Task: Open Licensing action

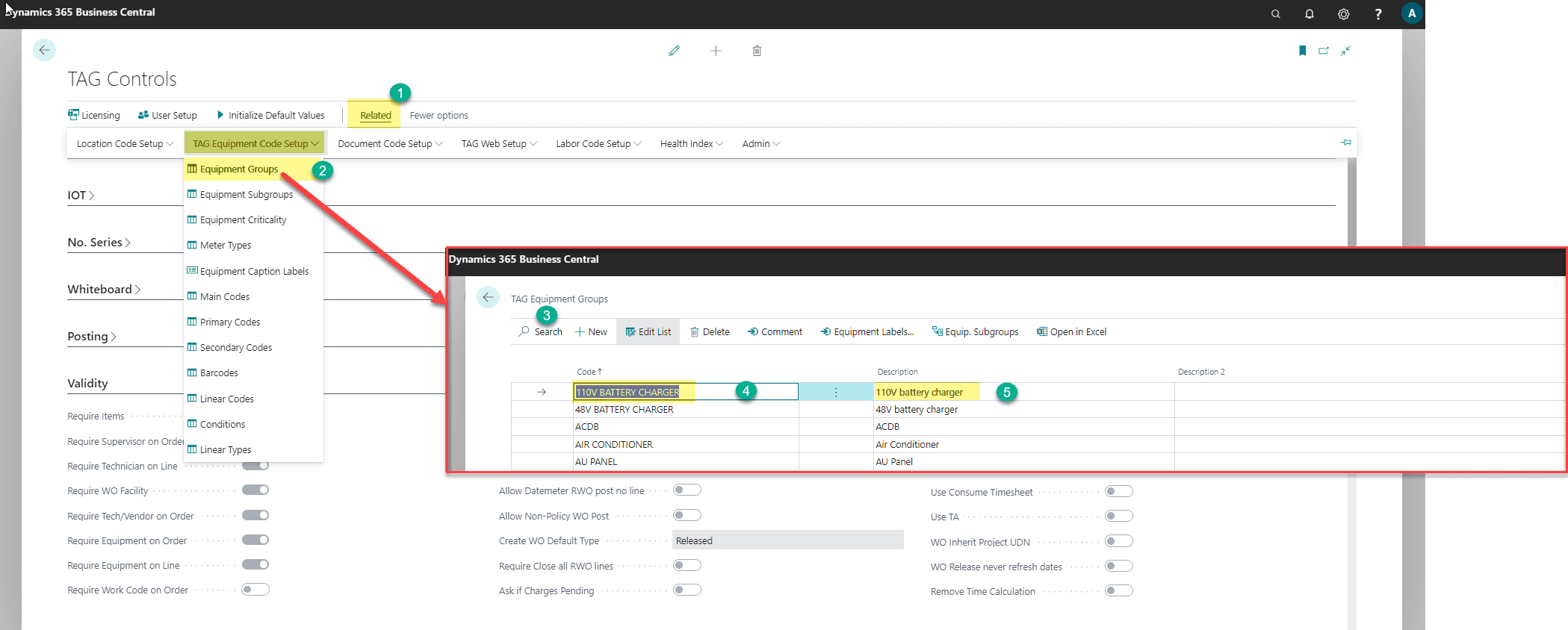Action: click(x=94, y=115)
